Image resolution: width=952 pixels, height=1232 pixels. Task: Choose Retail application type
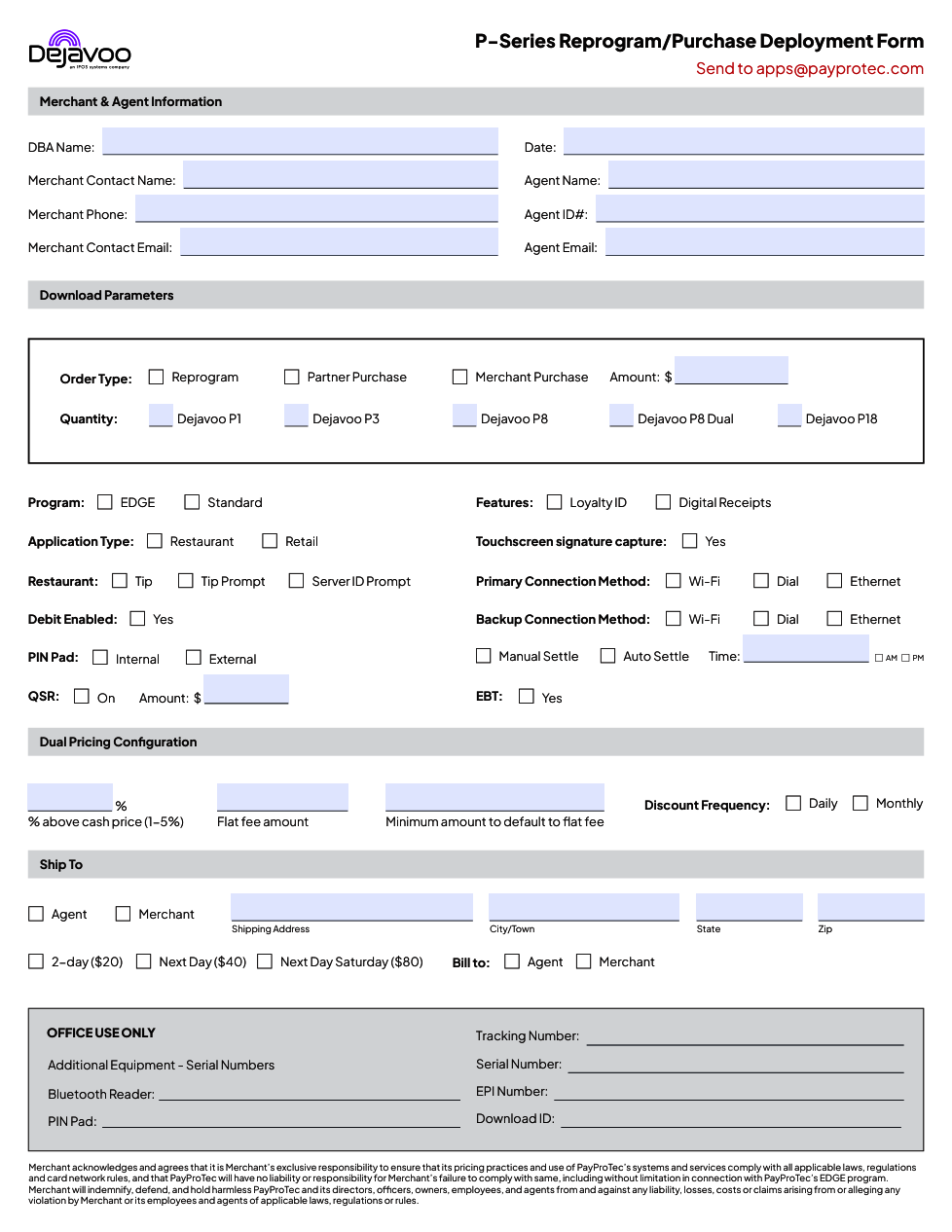(x=271, y=541)
